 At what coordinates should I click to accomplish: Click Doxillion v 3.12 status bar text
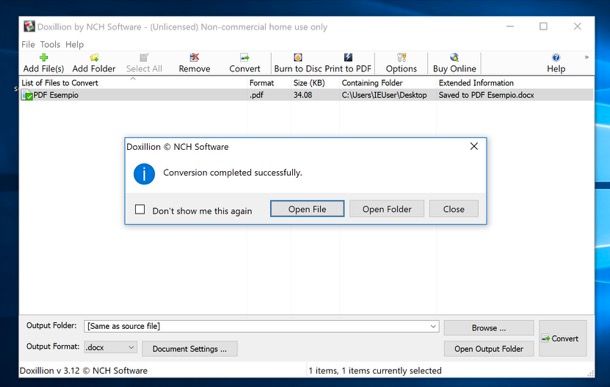[x=83, y=371]
